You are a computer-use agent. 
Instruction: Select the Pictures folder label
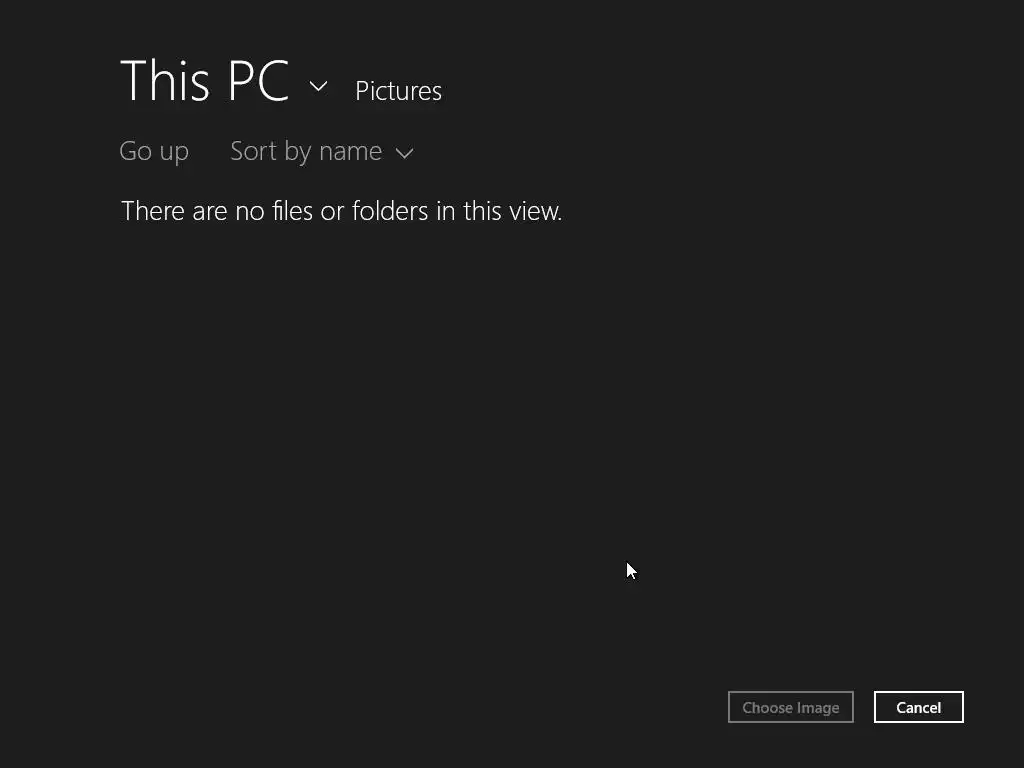click(x=398, y=91)
